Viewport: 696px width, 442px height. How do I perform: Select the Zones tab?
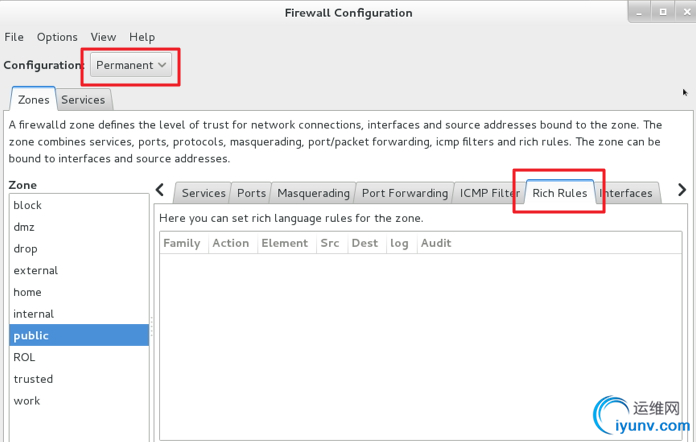(33, 100)
